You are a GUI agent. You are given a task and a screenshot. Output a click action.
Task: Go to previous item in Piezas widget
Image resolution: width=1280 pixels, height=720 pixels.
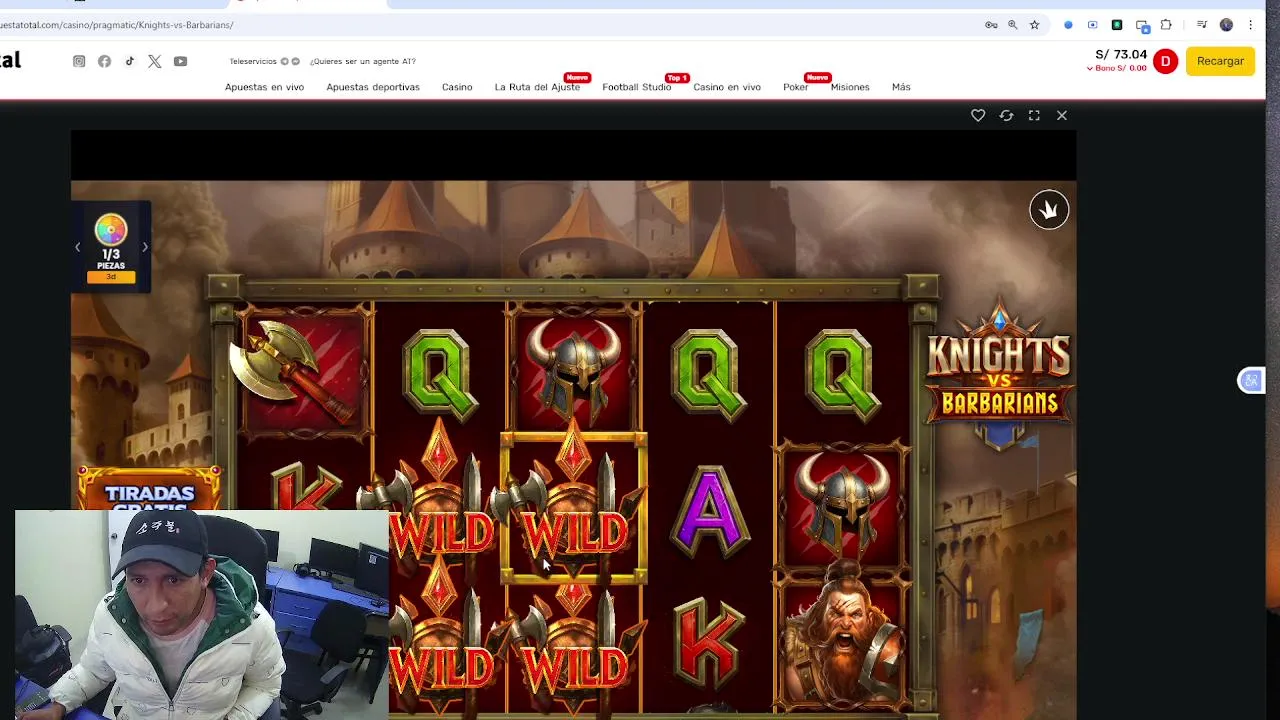[78, 247]
